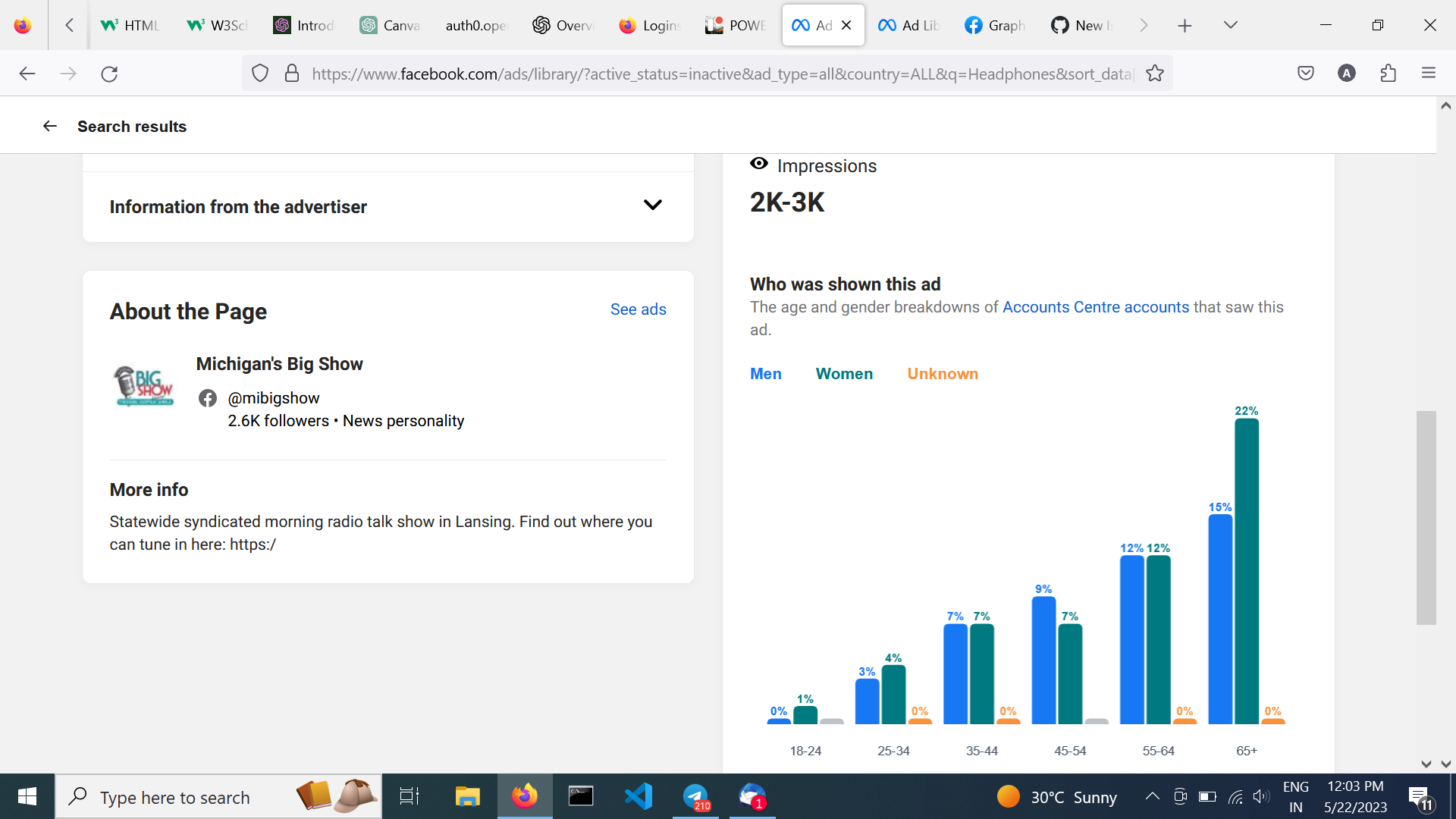Save page to Pocket

click(1306, 73)
